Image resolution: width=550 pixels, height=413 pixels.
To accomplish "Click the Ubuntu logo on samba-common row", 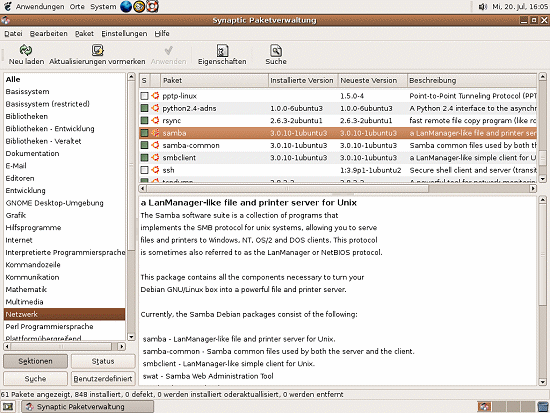I will pos(155,145).
